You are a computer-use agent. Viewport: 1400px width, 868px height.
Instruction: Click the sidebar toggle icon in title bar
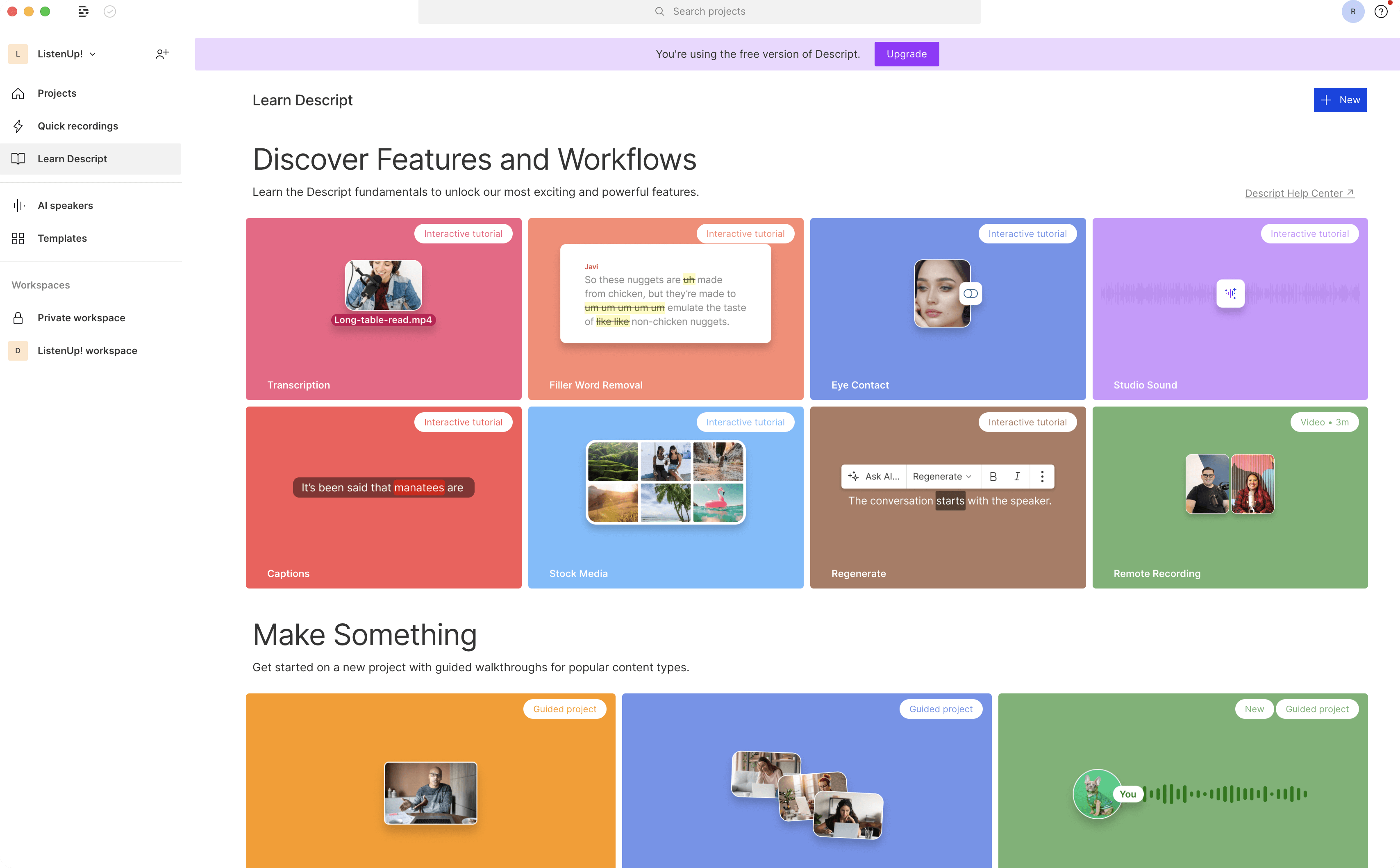pos(83,11)
